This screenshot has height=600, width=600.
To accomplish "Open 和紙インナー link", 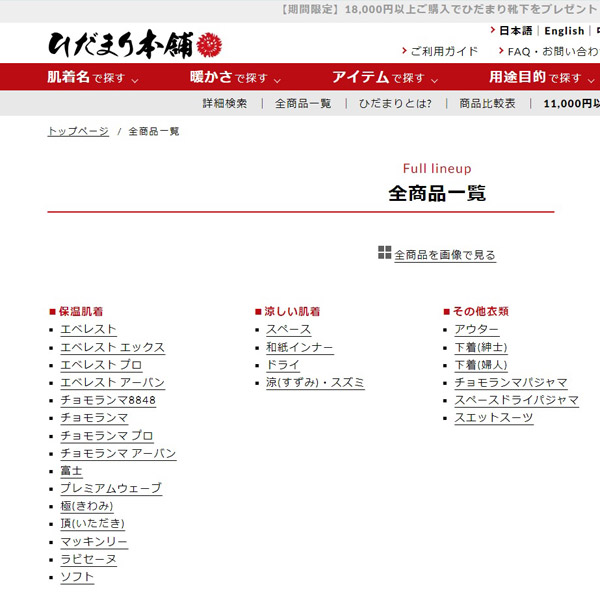I will 300,347.
